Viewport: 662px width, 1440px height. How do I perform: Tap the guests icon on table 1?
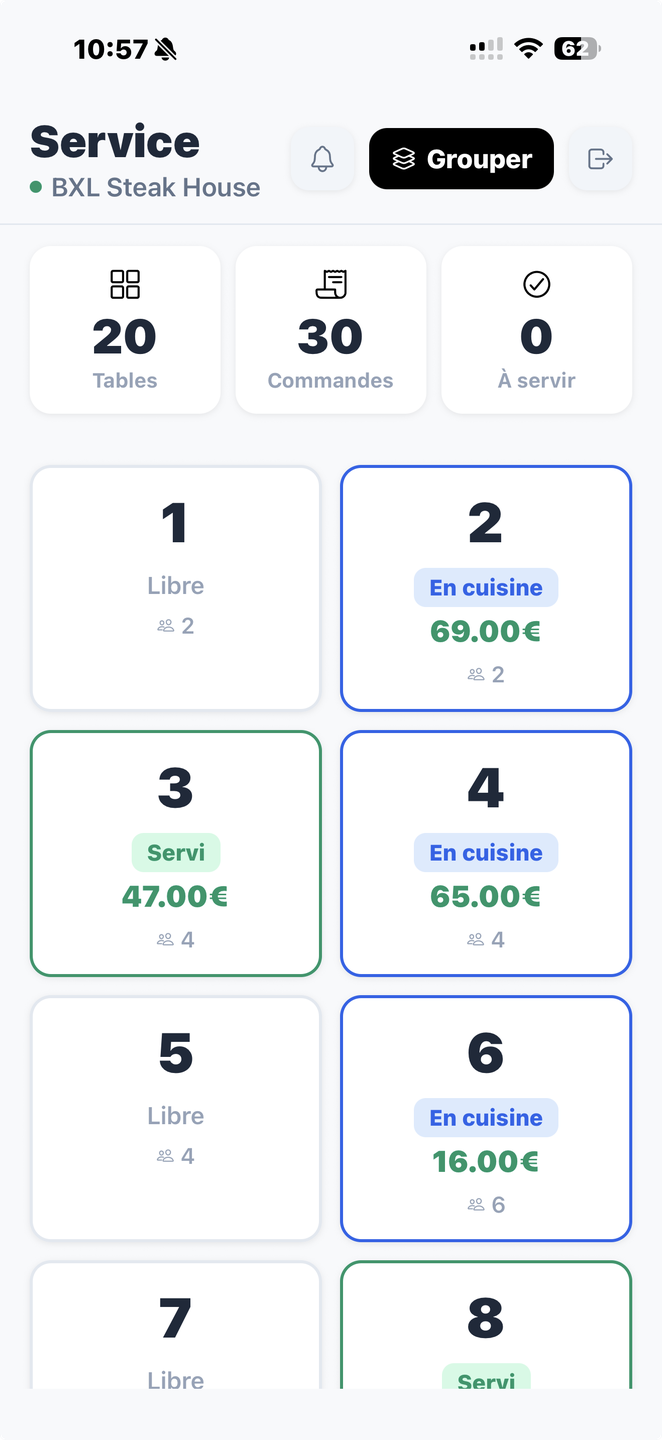coord(166,626)
